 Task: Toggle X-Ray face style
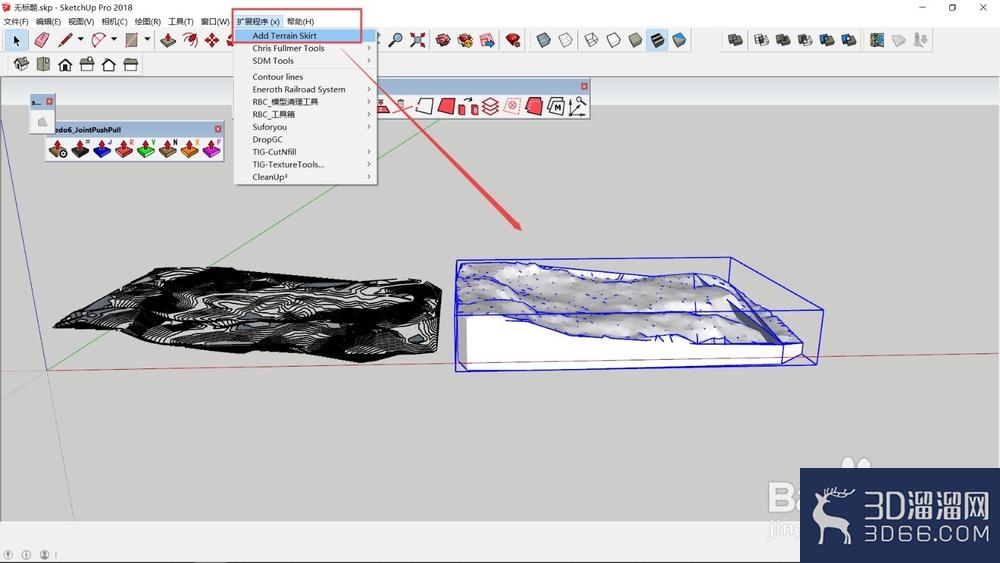[543, 40]
